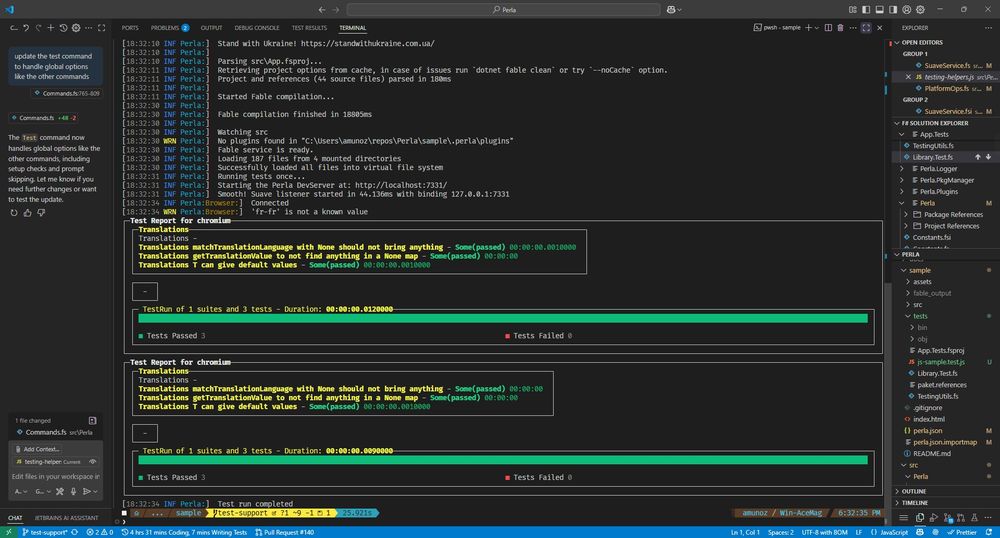Open Commands.fs +48 -2 edit chip
Screen dimensions: 1000x538
point(43,118)
